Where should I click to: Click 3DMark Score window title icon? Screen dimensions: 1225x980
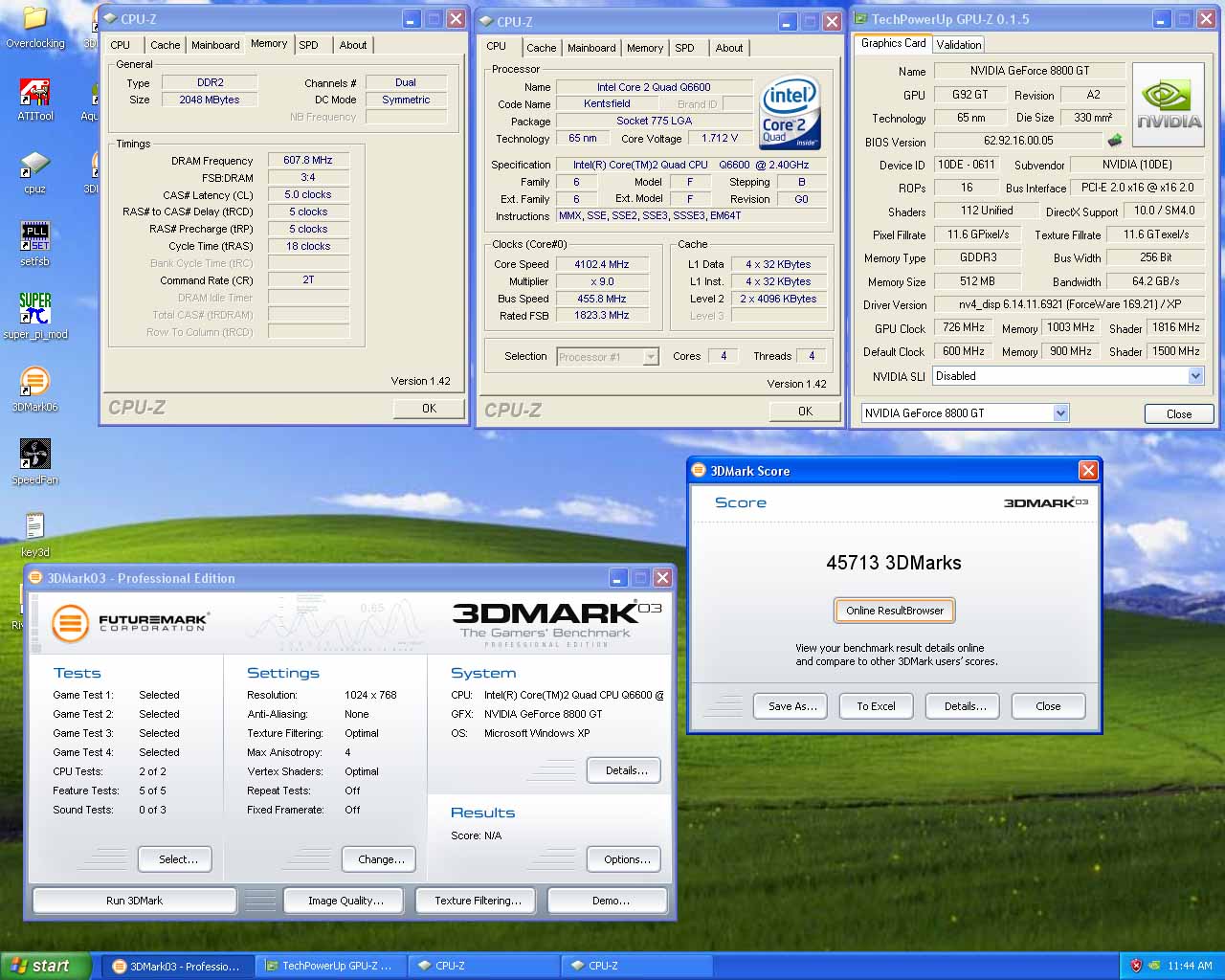pyautogui.click(x=699, y=471)
